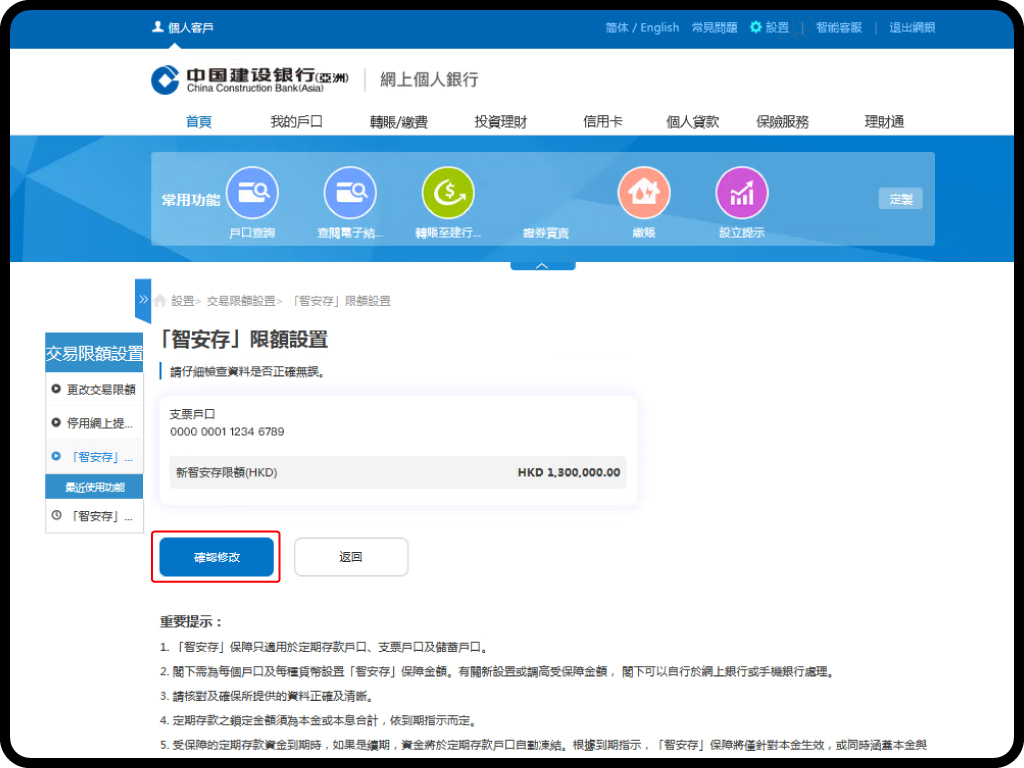1024x768 pixels.
Task: Select the green 轉賬至建行 transfer icon
Action: [448, 193]
